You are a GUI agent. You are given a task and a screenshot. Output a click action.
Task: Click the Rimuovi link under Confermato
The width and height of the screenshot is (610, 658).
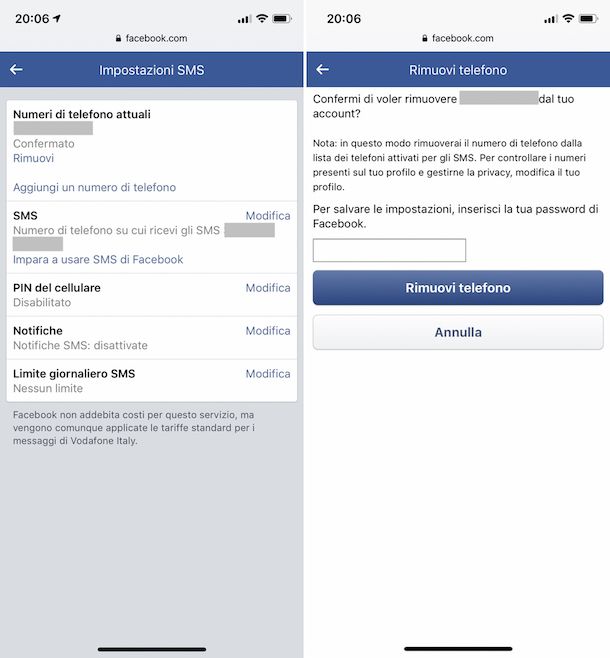(34, 158)
